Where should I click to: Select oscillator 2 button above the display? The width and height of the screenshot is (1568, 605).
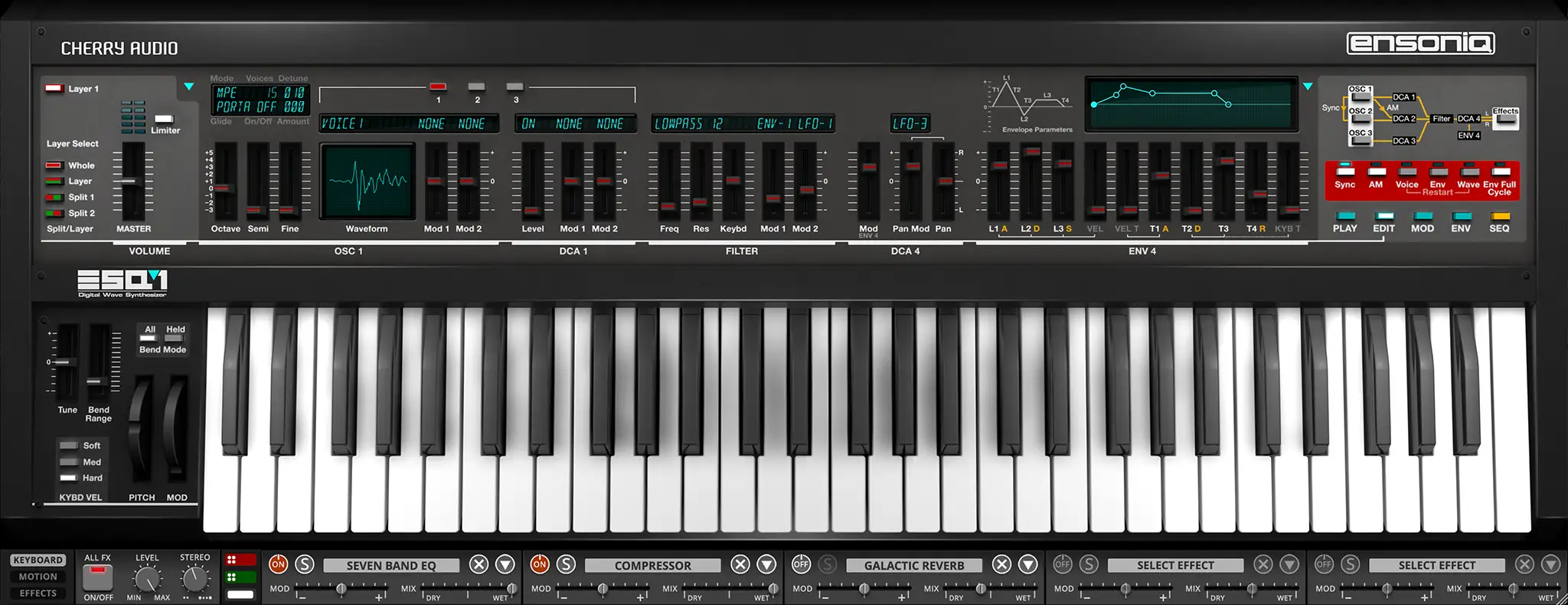click(x=476, y=87)
